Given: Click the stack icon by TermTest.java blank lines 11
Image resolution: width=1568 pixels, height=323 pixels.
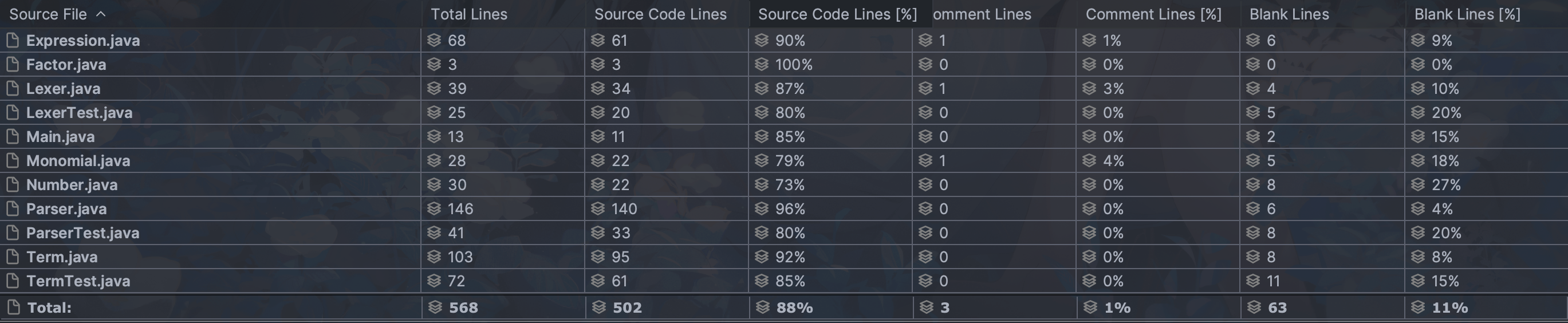Looking at the screenshot, I should tap(1252, 281).
